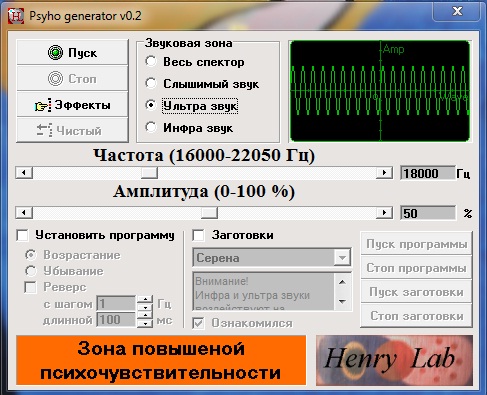Click the left arrow of amplitude slider
487x395 pixels.
coord(24,213)
